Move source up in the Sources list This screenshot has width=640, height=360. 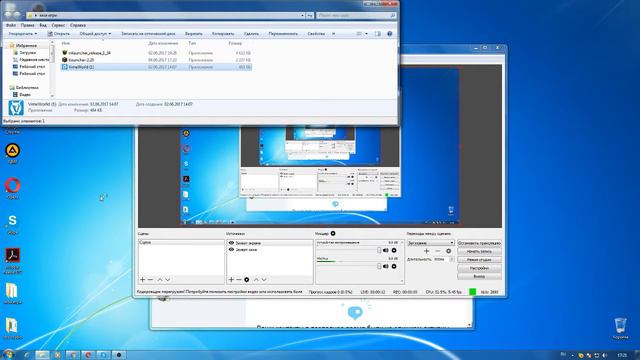coord(256,280)
